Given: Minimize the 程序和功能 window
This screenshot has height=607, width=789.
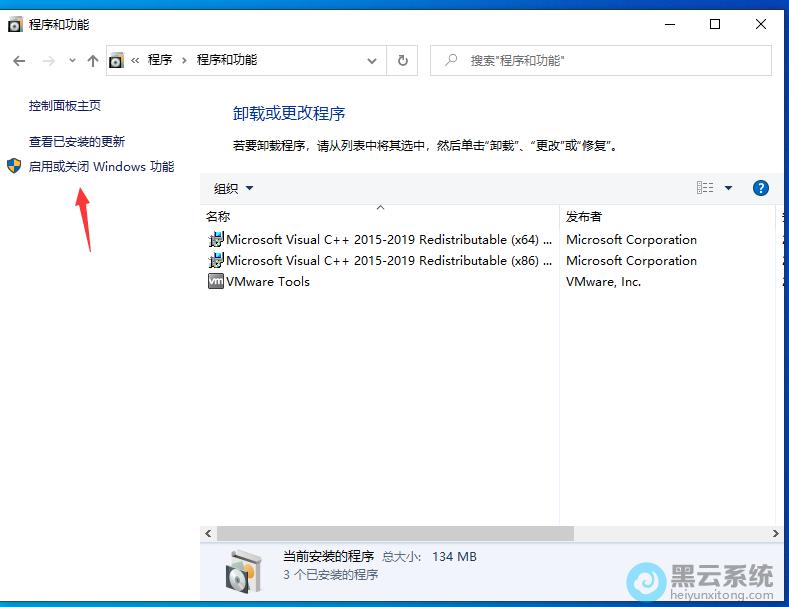Looking at the screenshot, I should (x=670, y=24).
